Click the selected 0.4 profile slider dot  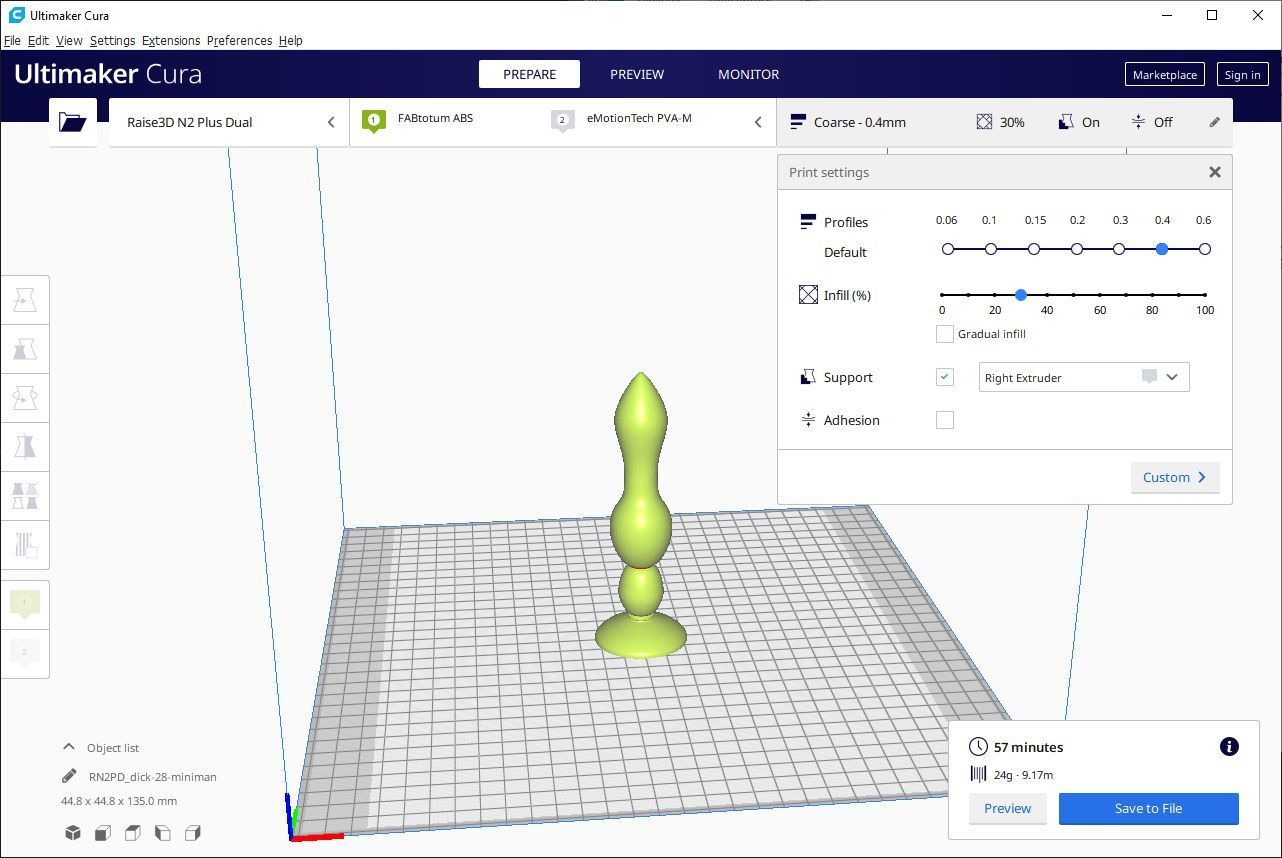tap(1162, 249)
